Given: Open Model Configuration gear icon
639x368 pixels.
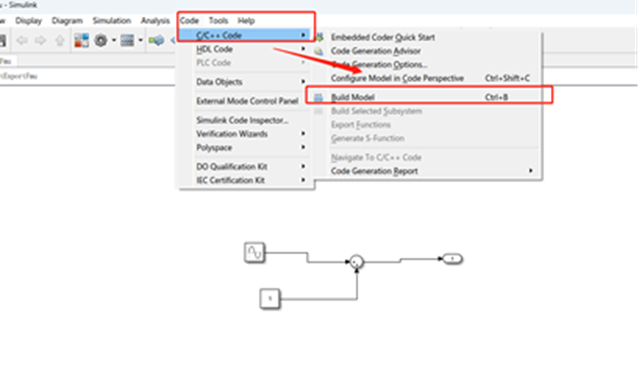Looking at the screenshot, I should [101, 40].
